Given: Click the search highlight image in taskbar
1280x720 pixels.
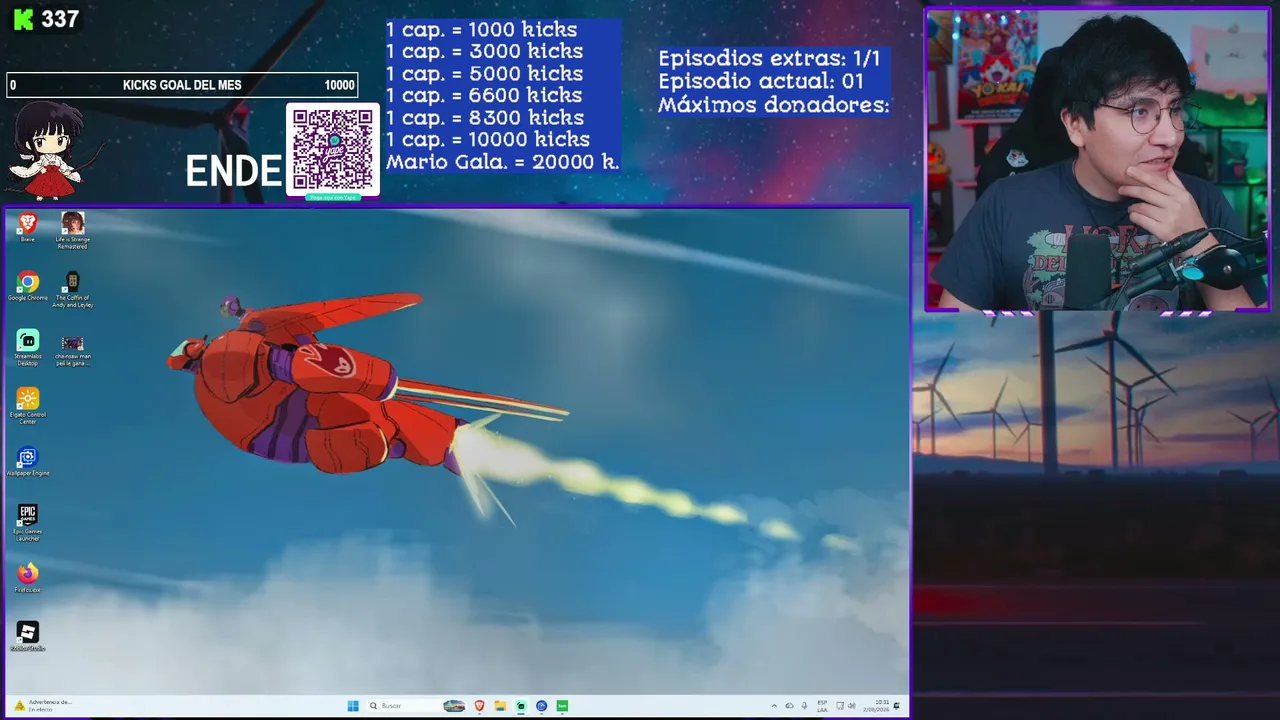Looking at the screenshot, I should pyautogui.click(x=454, y=706).
